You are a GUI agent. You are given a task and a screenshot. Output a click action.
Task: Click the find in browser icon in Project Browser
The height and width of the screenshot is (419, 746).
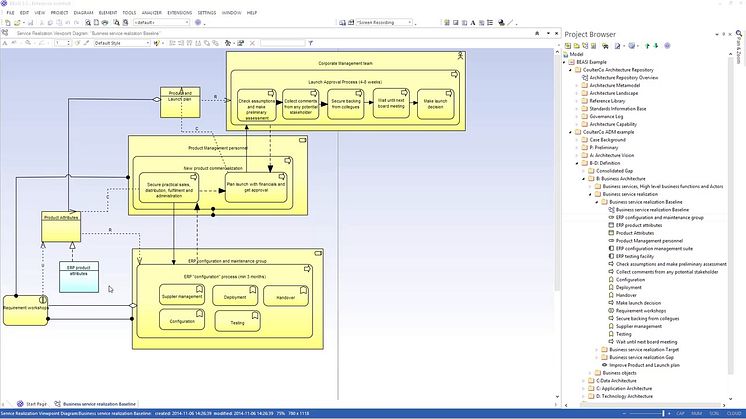[605, 46]
